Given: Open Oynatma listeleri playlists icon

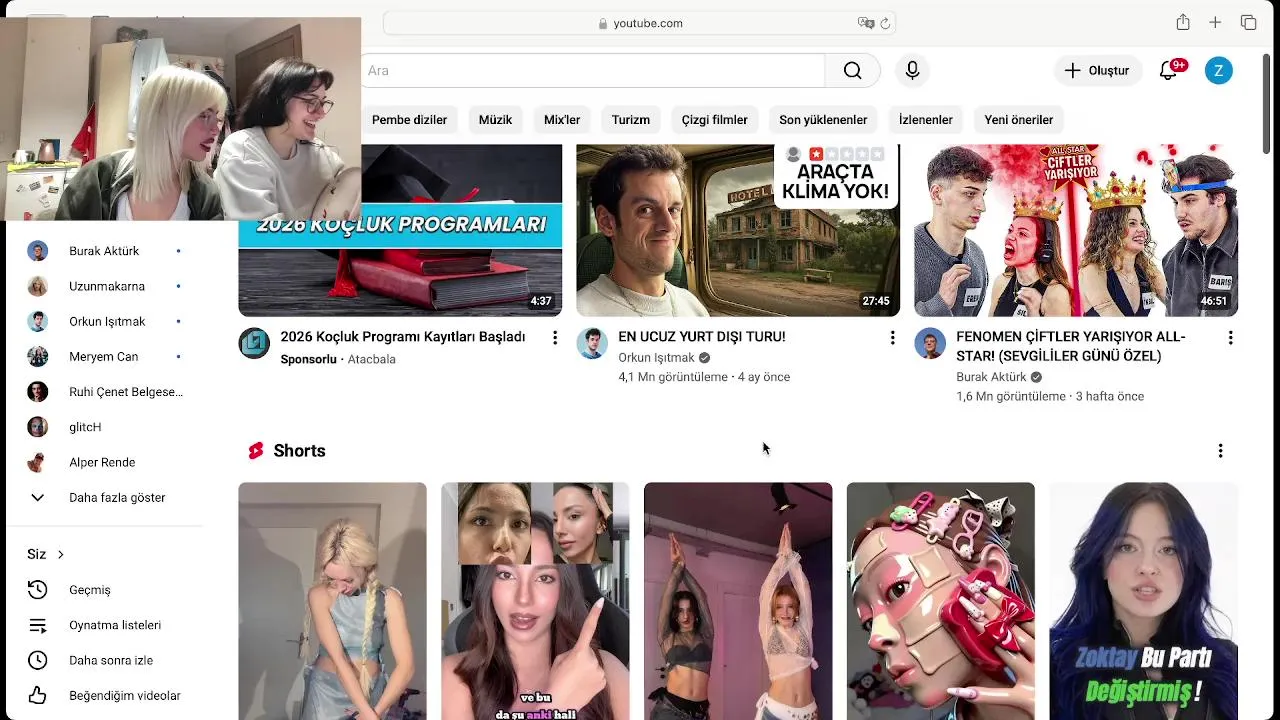Looking at the screenshot, I should 37,625.
